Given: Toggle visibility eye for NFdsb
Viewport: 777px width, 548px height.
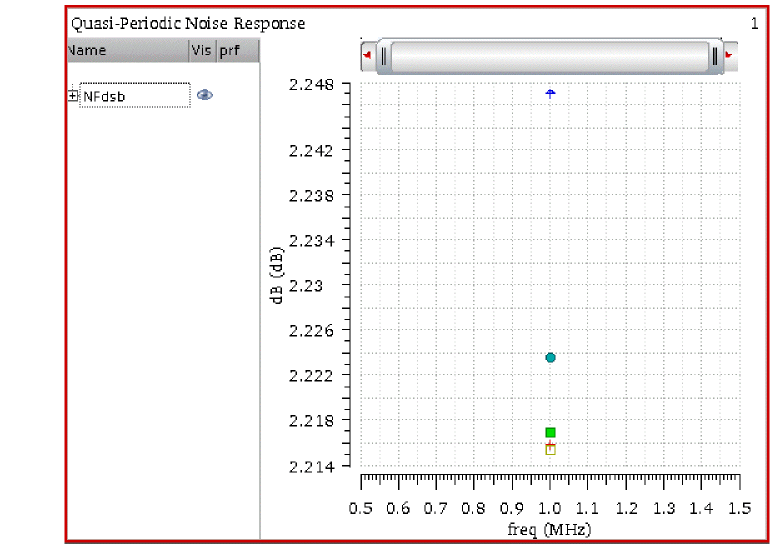Looking at the screenshot, I should [205, 95].
